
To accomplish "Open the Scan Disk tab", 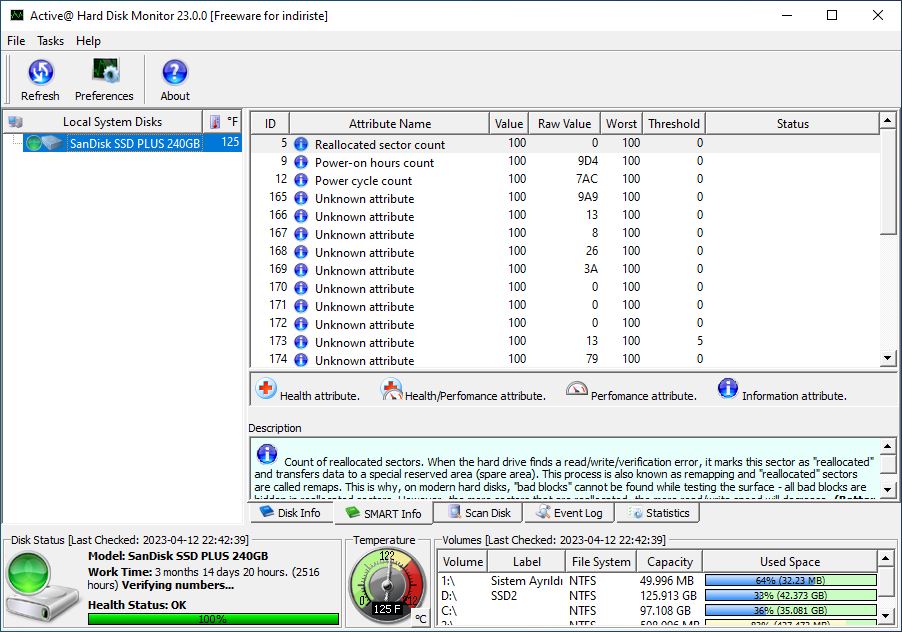I will click(x=479, y=512).
